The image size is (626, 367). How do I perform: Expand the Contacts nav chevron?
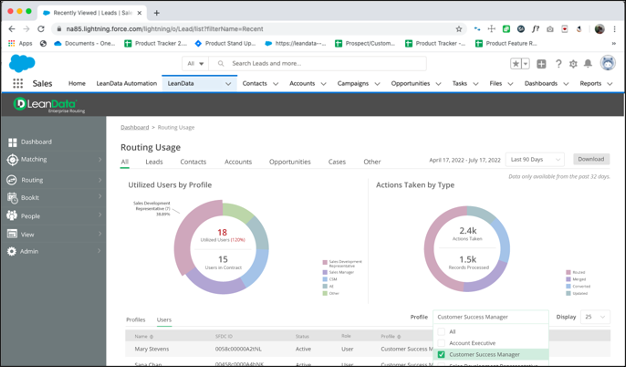coord(275,83)
